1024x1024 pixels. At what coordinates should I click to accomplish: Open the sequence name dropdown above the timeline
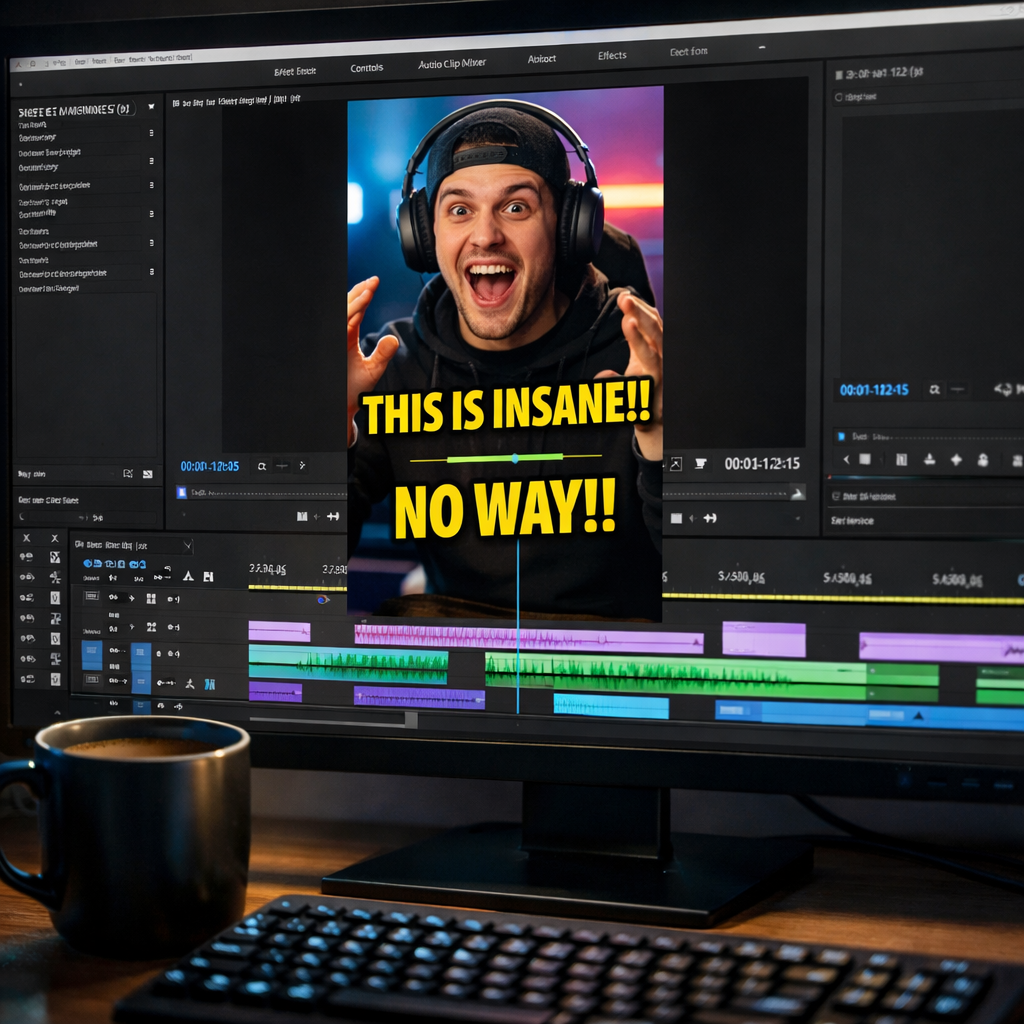(186, 545)
